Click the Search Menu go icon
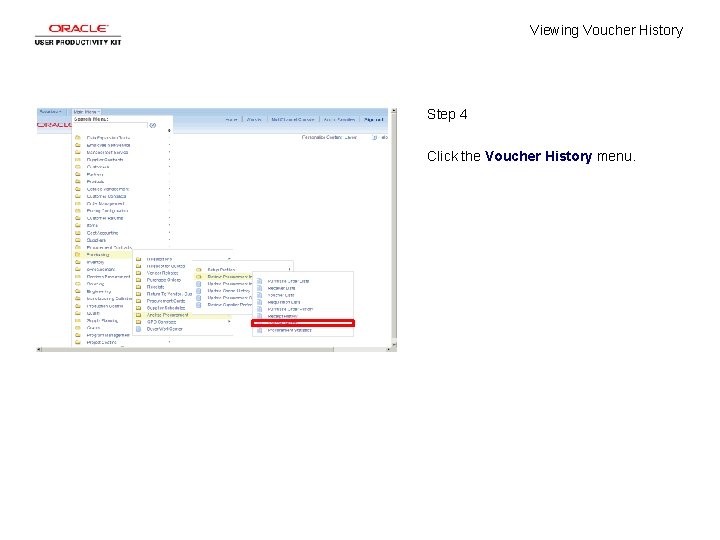Viewport: 720px width, 540px height. pyautogui.click(x=153, y=125)
